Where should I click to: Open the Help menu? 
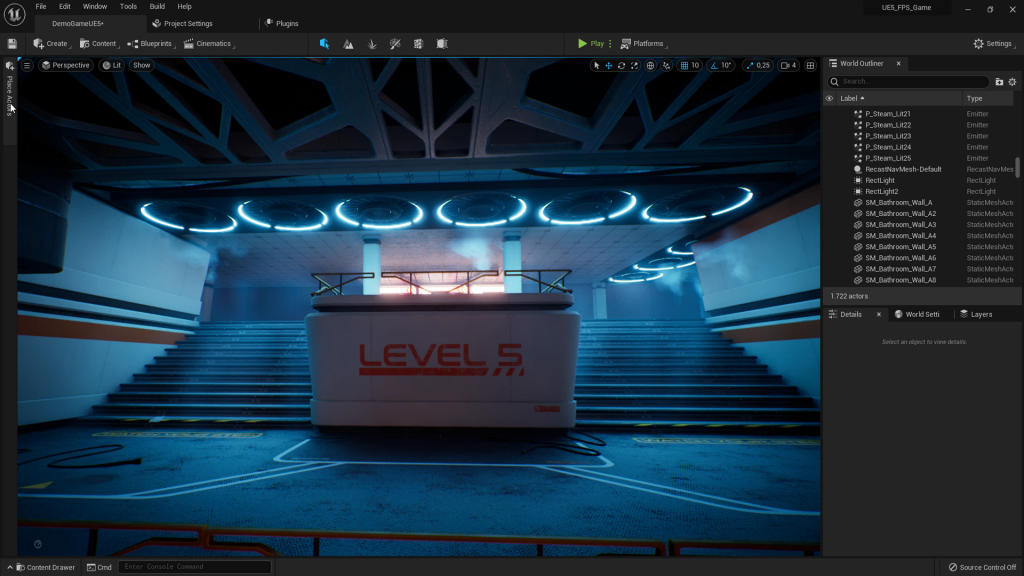[x=184, y=7]
